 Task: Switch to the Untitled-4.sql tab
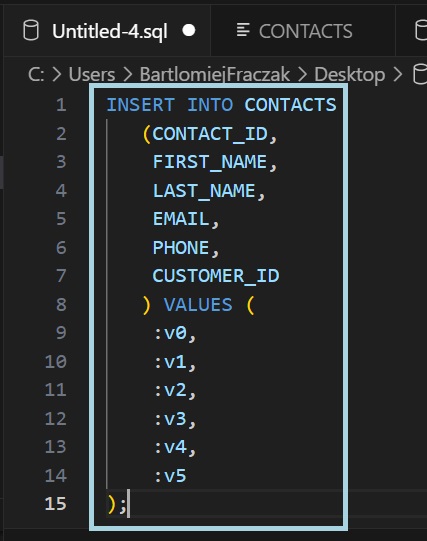(107, 31)
